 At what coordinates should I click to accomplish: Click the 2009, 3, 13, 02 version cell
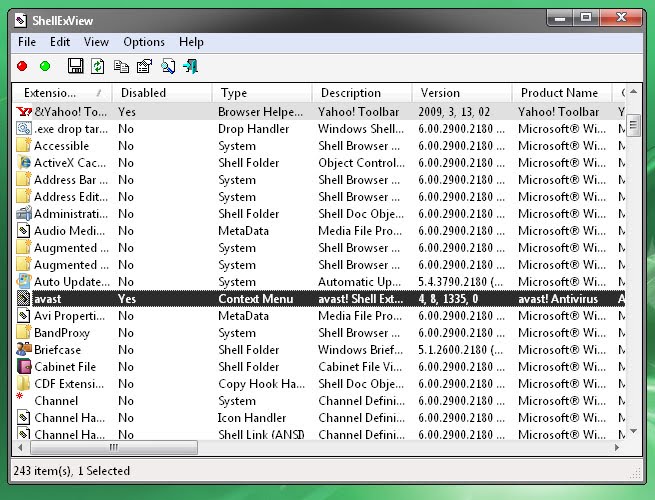click(454, 112)
